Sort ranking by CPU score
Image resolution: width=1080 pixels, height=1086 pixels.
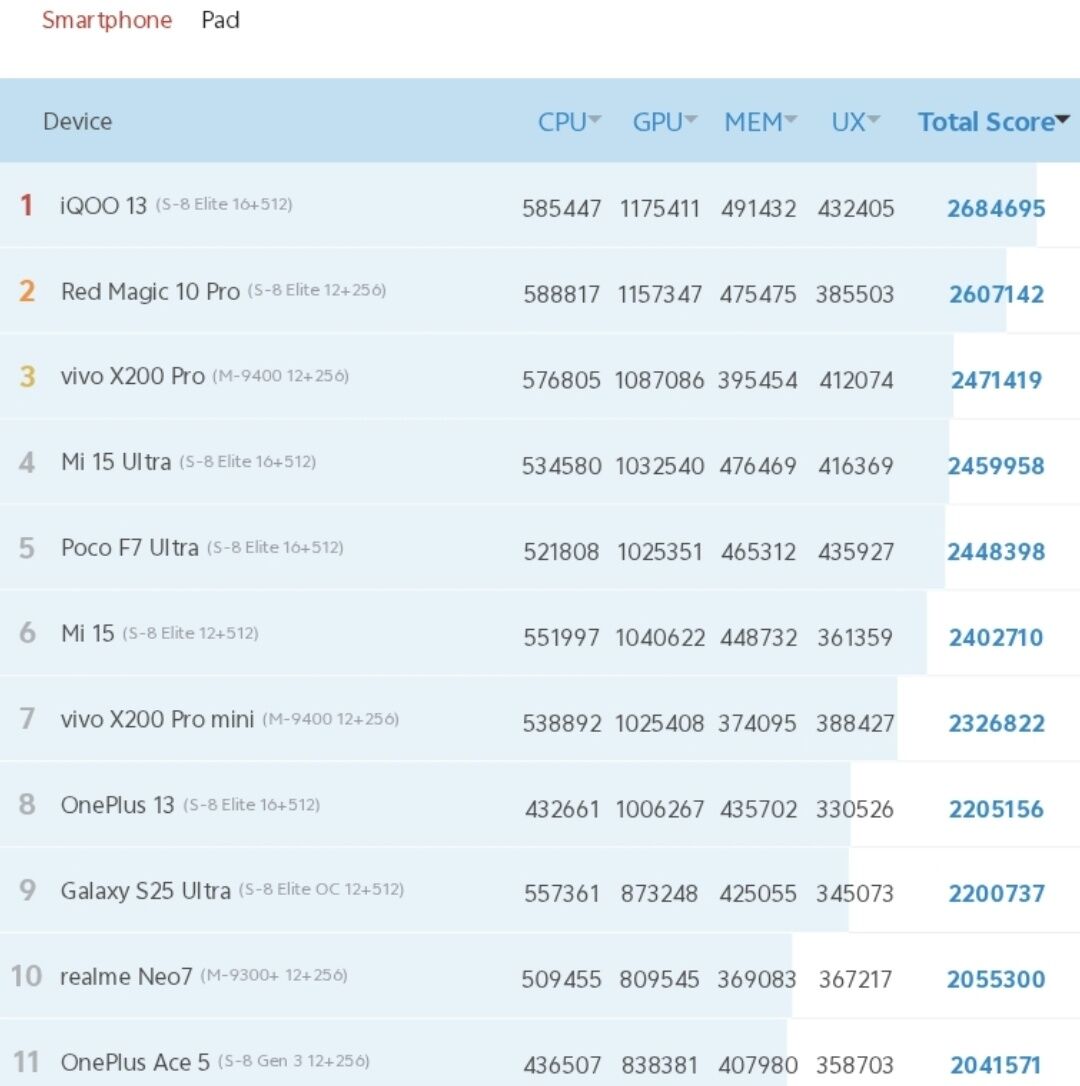[569, 122]
